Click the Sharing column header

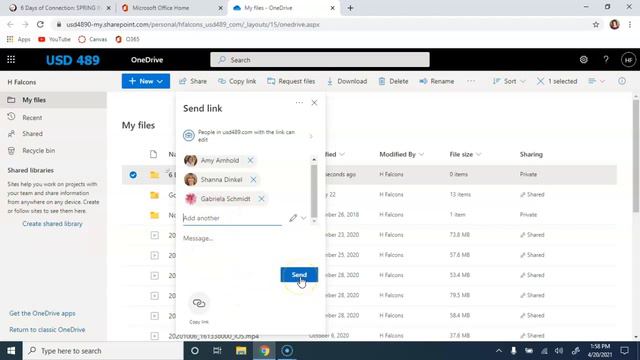coord(531,154)
